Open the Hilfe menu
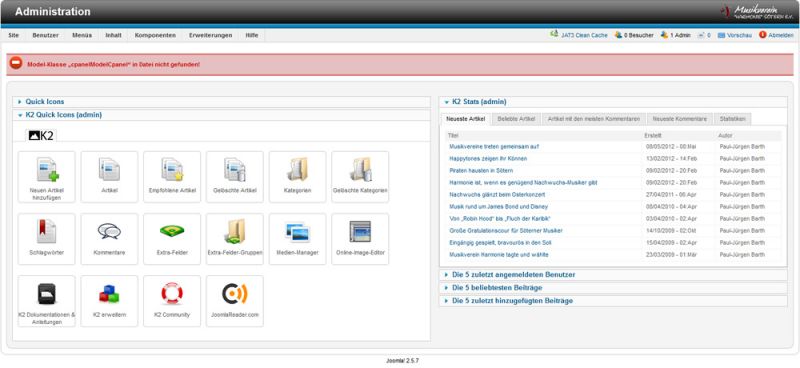 [252, 35]
